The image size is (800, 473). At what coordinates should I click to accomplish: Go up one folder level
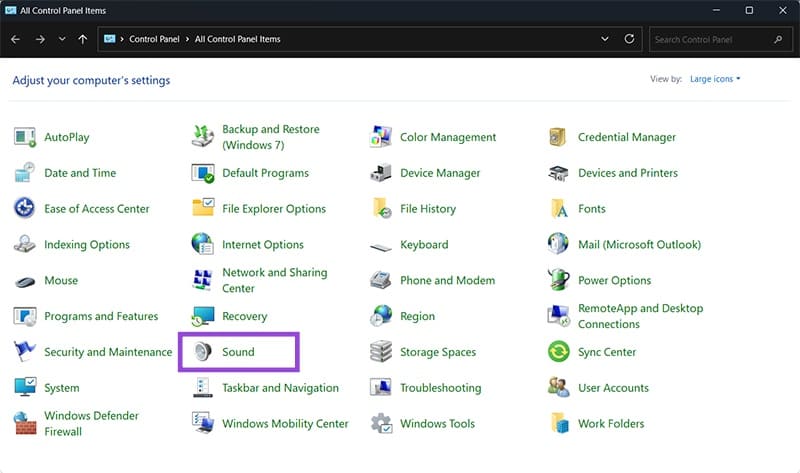tap(82, 39)
